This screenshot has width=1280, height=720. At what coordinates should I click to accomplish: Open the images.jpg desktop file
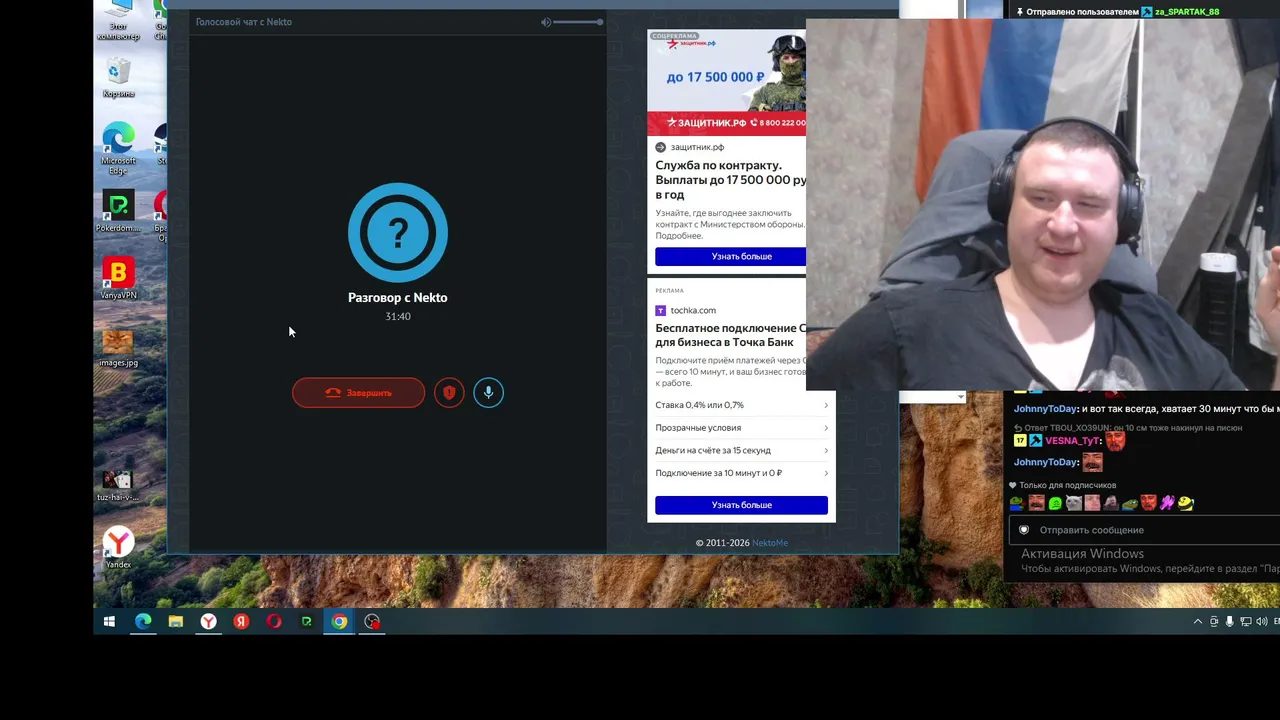tap(118, 348)
